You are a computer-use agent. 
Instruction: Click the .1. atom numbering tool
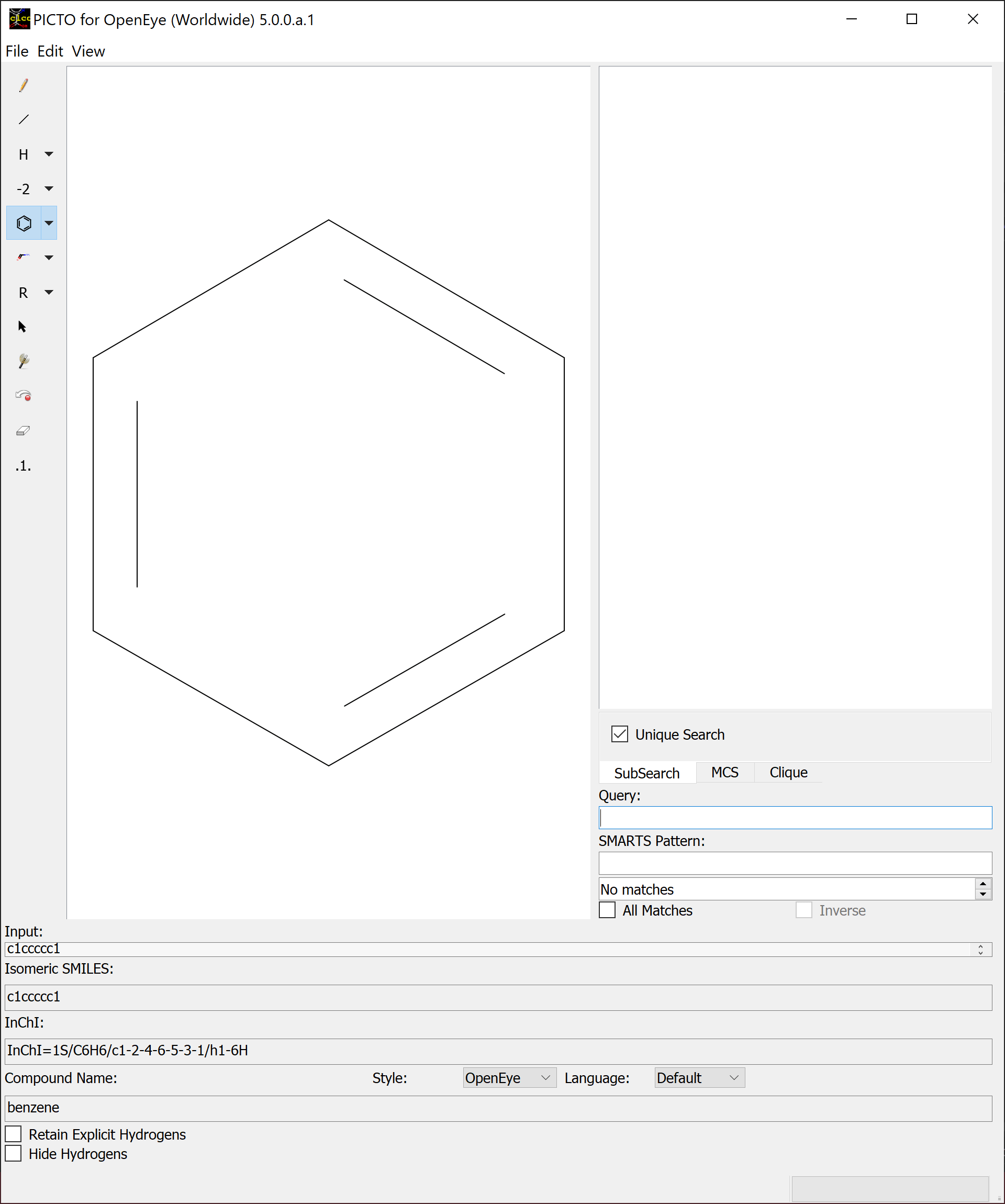pos(24,465)
